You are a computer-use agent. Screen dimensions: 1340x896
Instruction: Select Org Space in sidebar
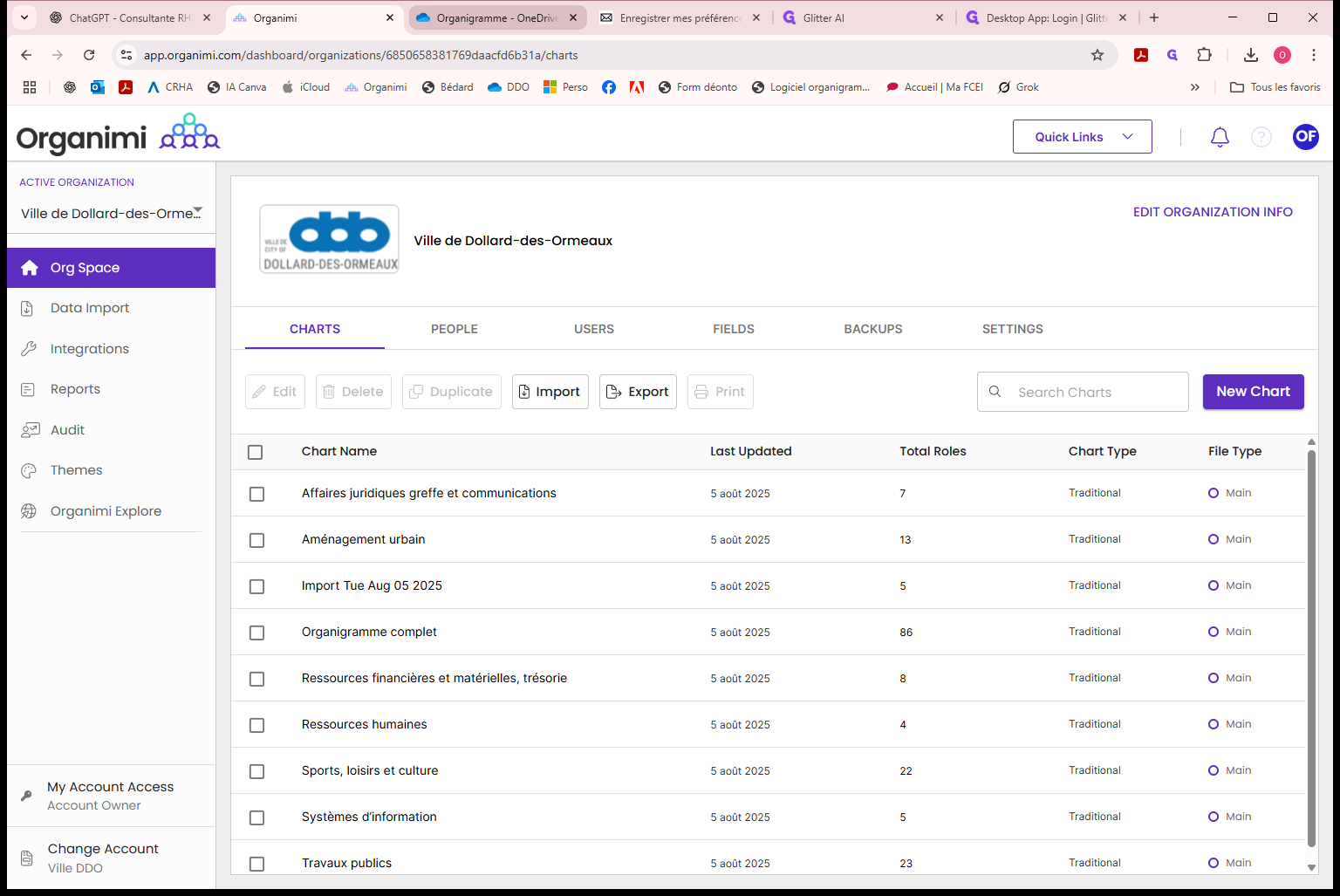coord(112,268)
